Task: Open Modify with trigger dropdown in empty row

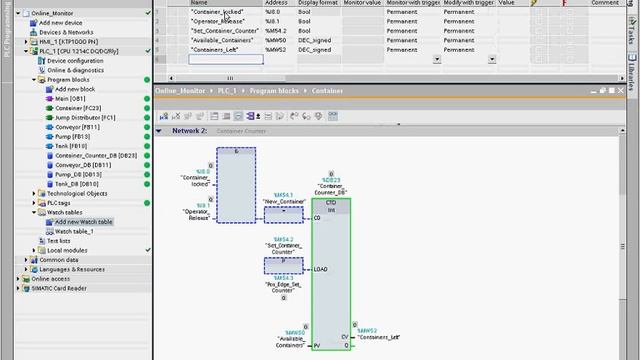Action: tap(492, 60)
